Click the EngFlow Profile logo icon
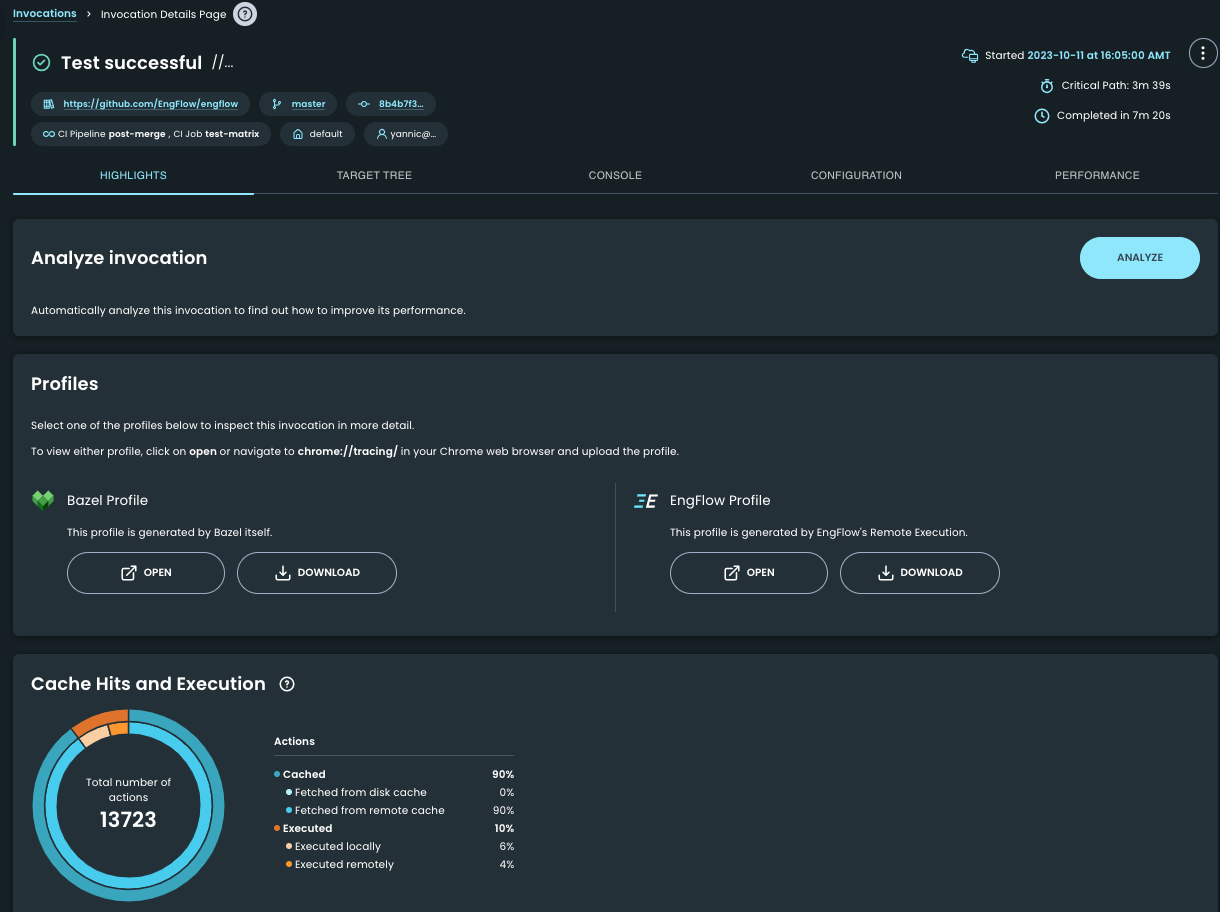This screenshot has height=912, width=1220. click(x=646, y=501)
